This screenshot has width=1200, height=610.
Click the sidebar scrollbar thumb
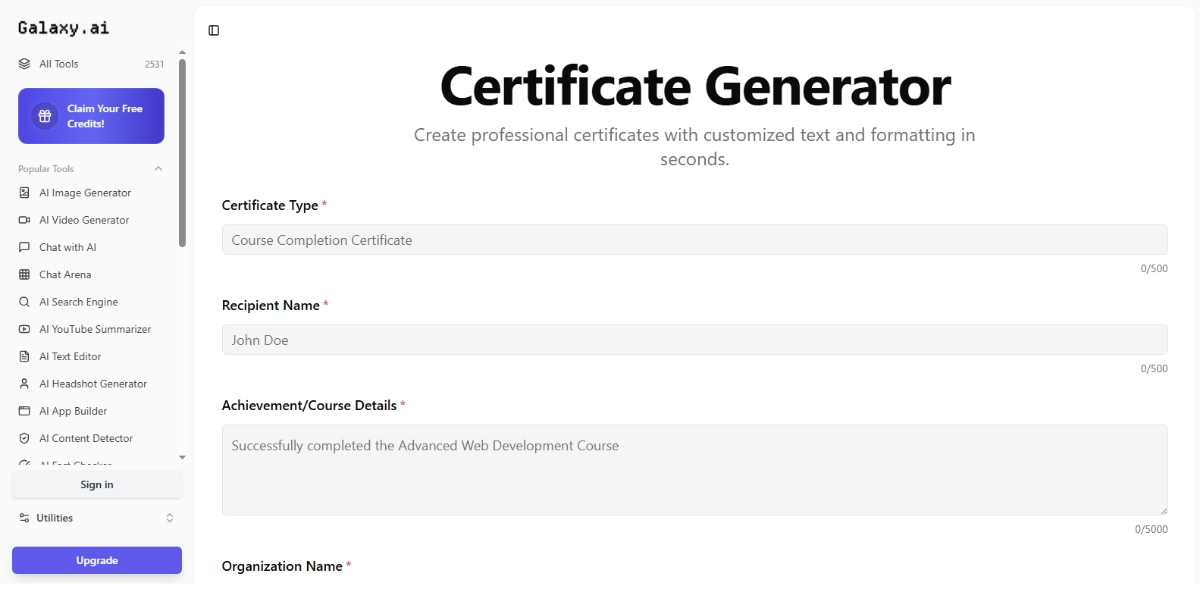(x=182, y=152)
